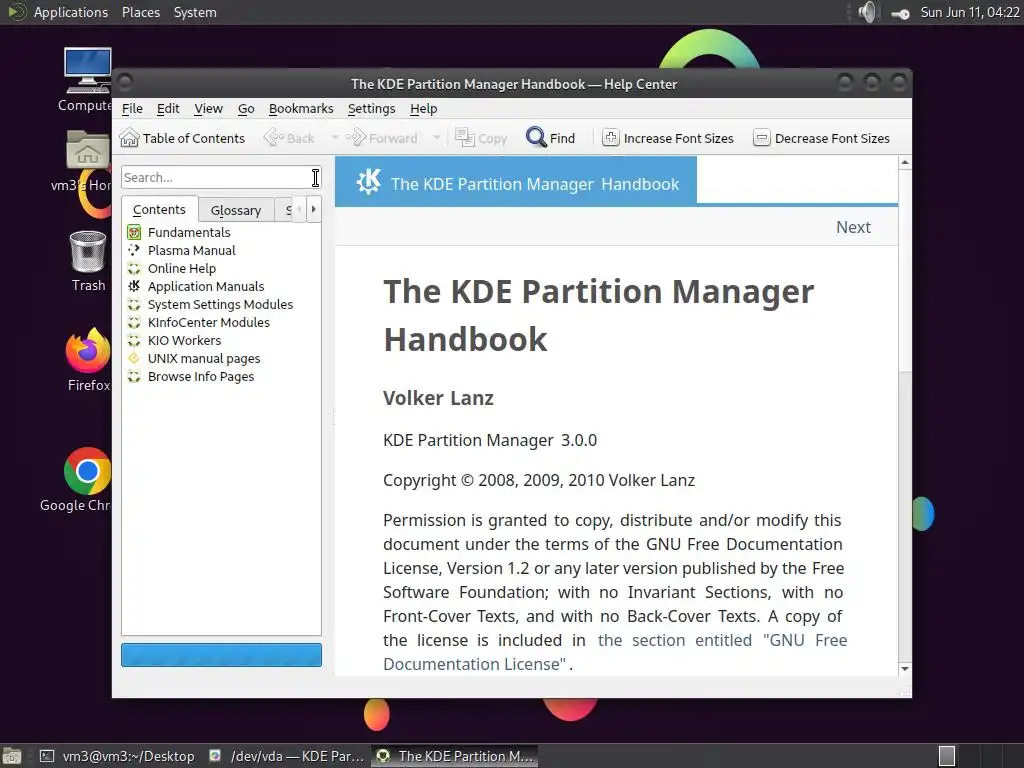Click the Application Manuals KDE icon
The image size is (1024, 768).
pyautogui.click(x=134, y=286)
